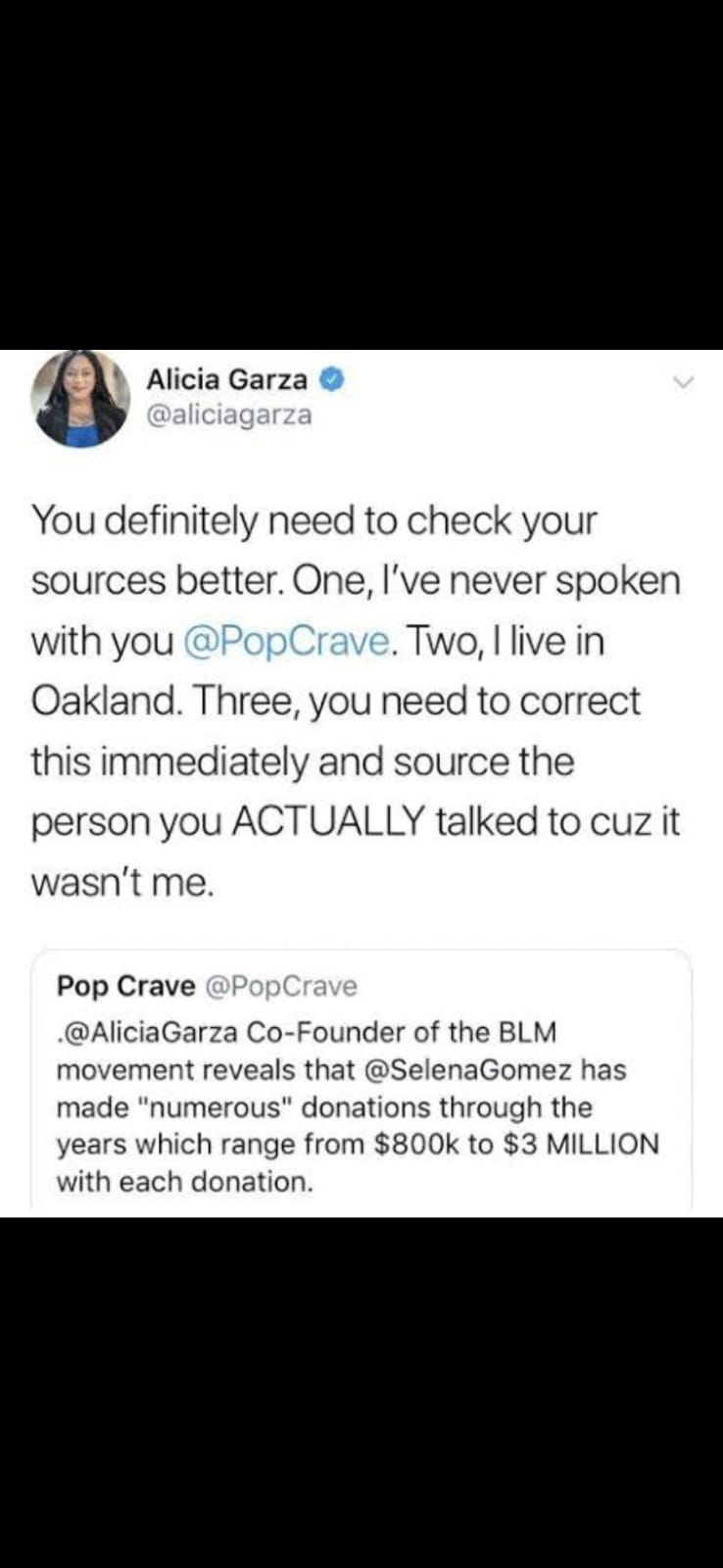The width and height of the screenshot is (723, 1568).
Task: Click the blue verified badge
Action: pos(332,379)
